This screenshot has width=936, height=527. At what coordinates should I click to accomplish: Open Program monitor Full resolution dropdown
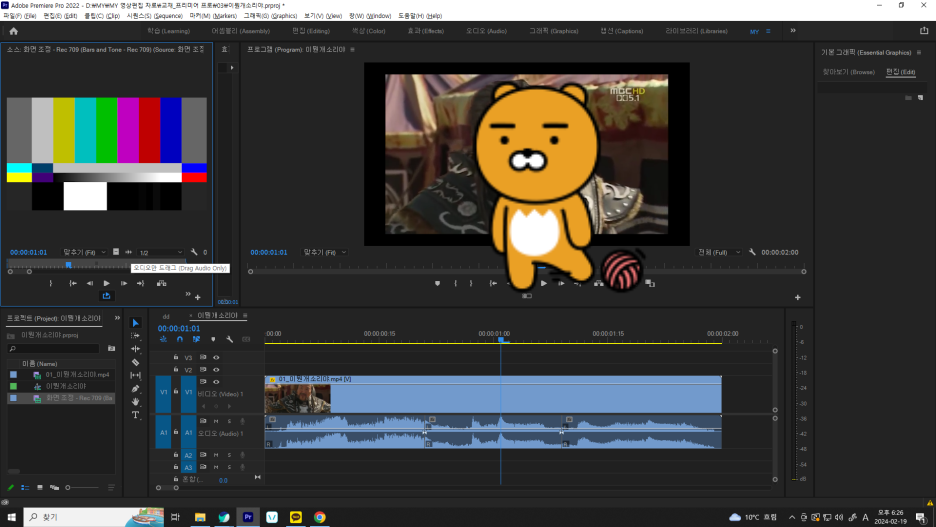(719, 252)
